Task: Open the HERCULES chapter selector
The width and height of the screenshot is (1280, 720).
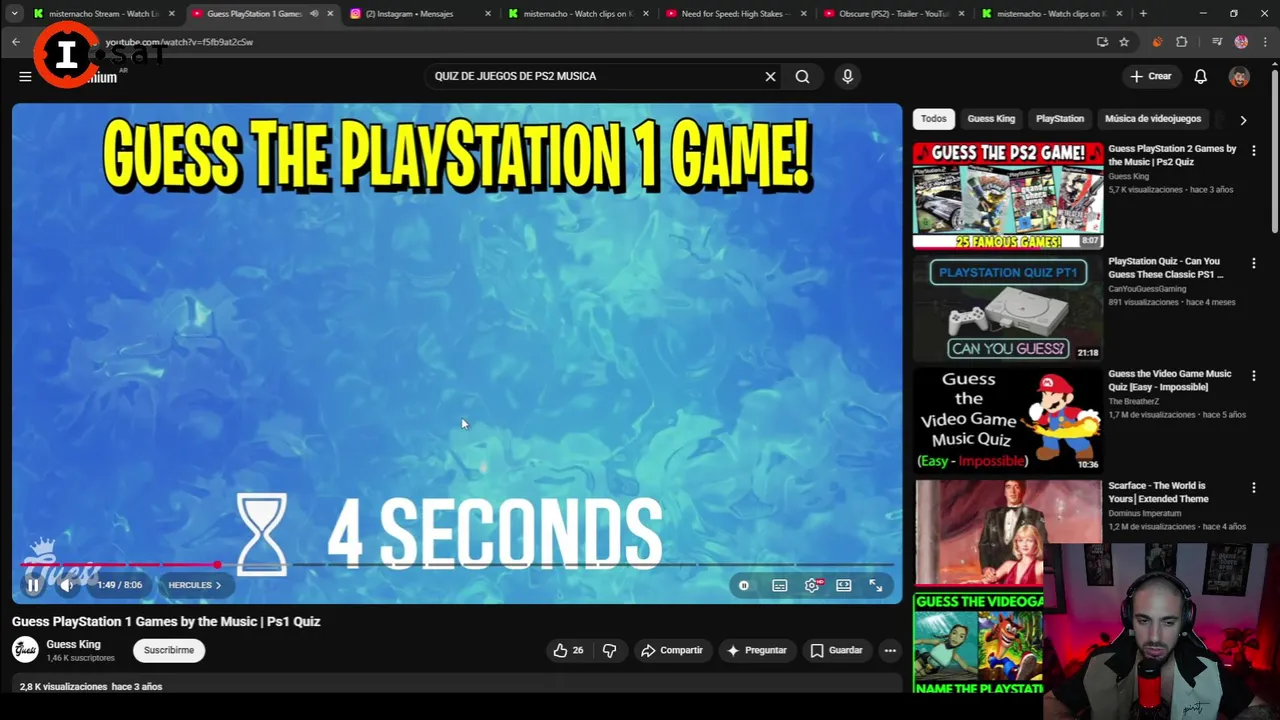Action: coord(195,586)
